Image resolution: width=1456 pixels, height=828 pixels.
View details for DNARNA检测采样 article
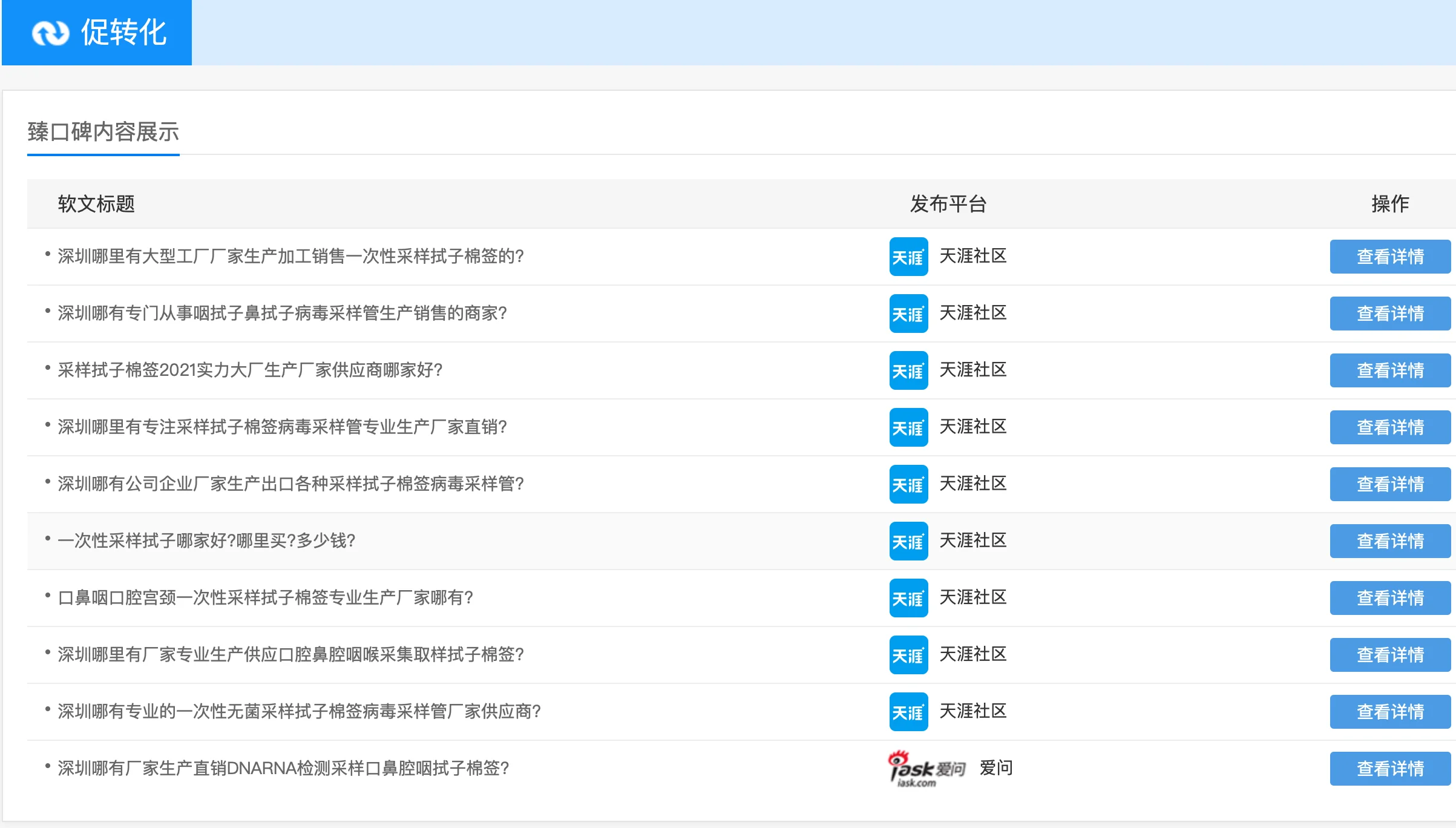pyautogui.click(x=1390, y=769)
